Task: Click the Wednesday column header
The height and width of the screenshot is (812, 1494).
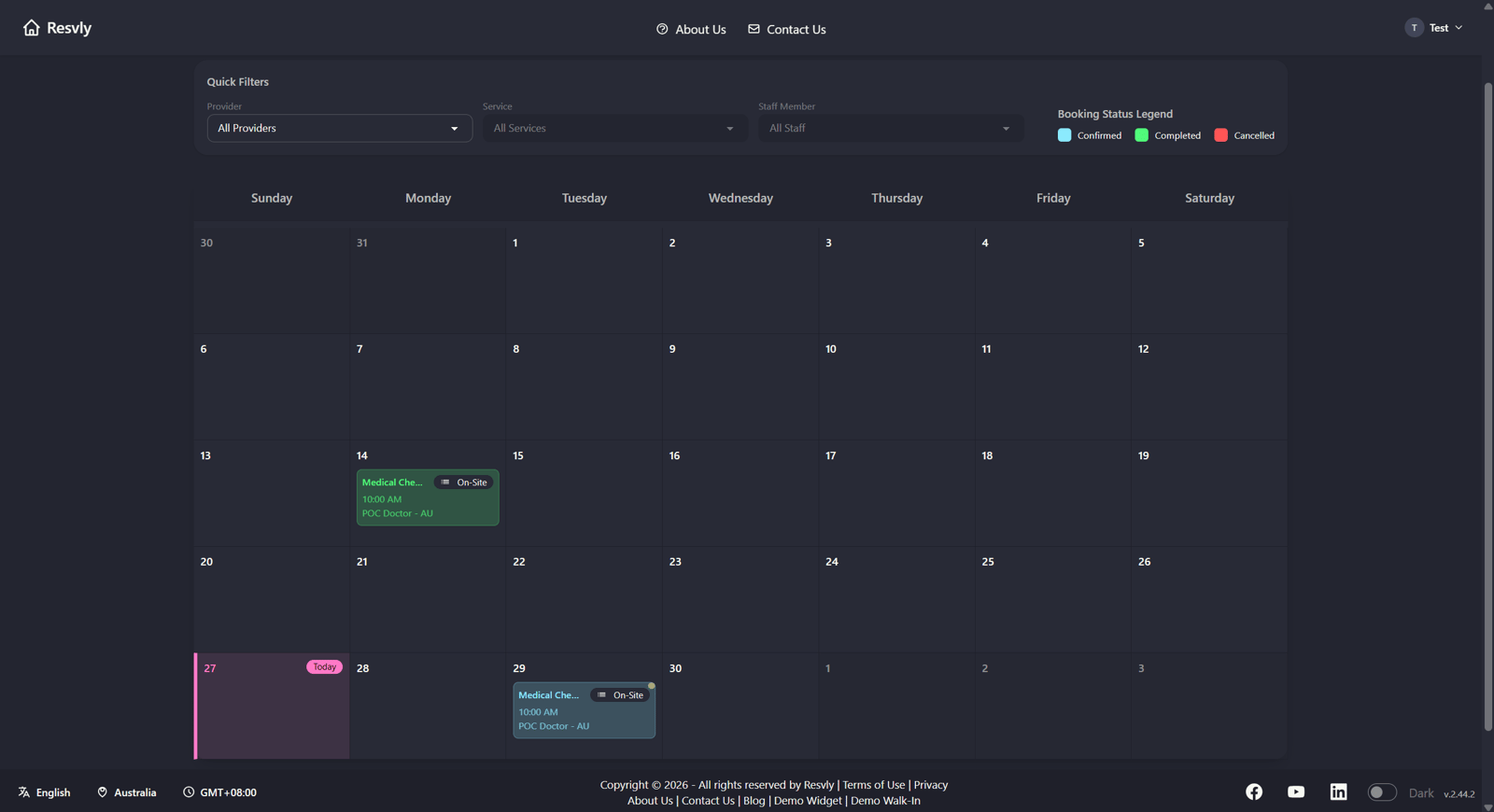Action: tap(740, 198)
